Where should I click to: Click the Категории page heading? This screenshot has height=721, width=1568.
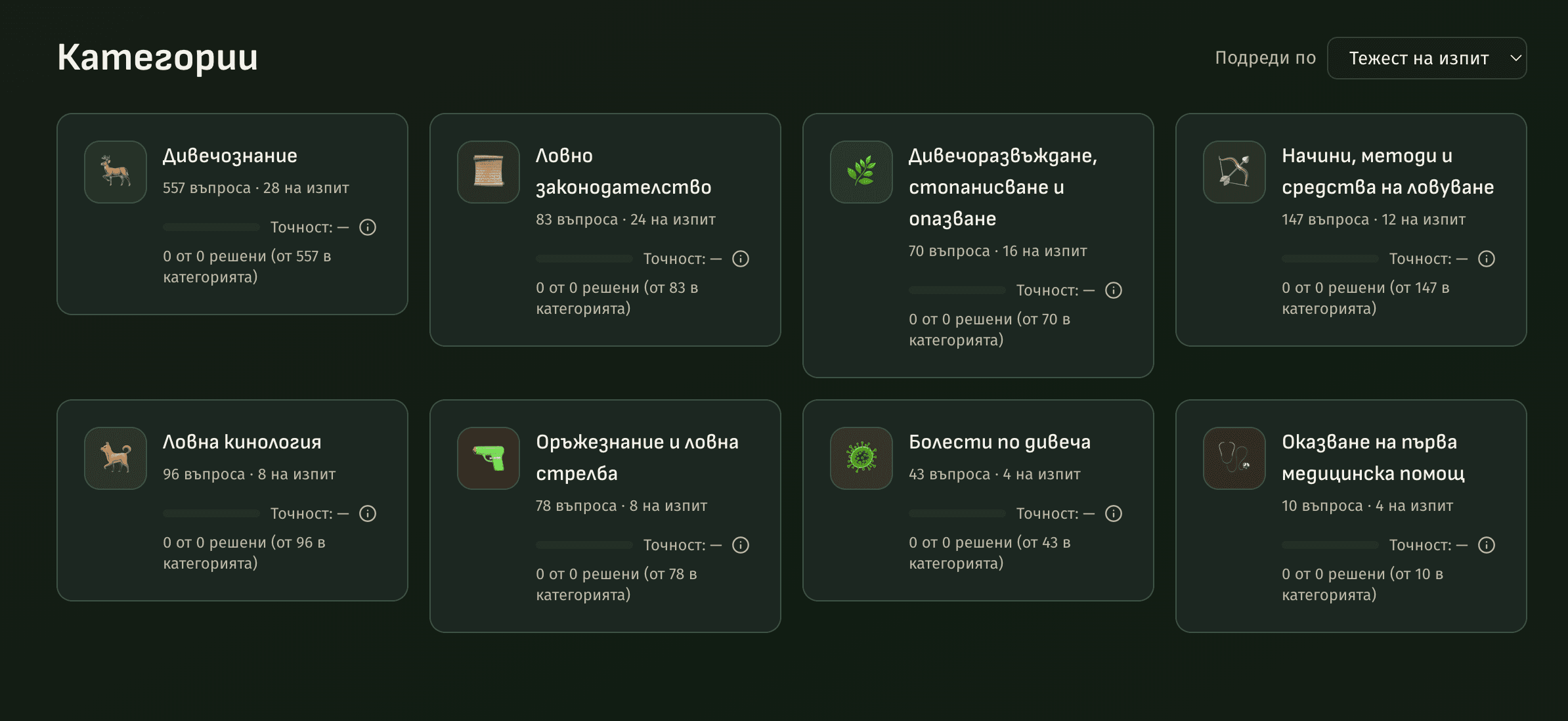coord(158,58)
